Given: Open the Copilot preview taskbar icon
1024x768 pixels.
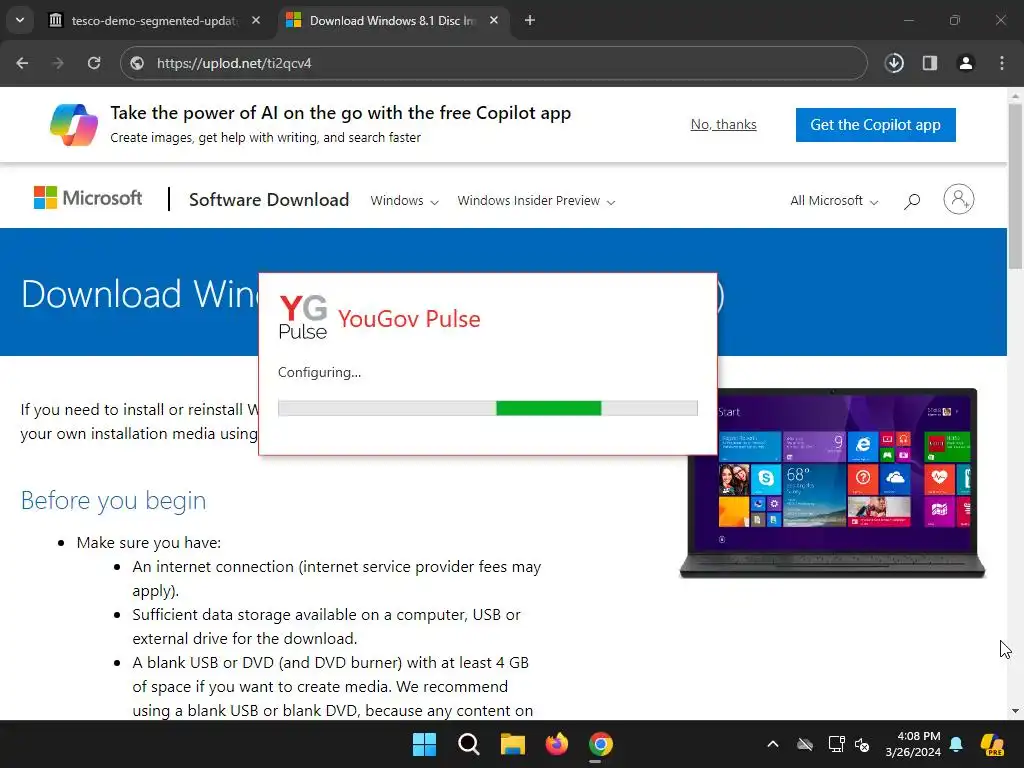Looking at the screenshot, I should tap(993, 744).
